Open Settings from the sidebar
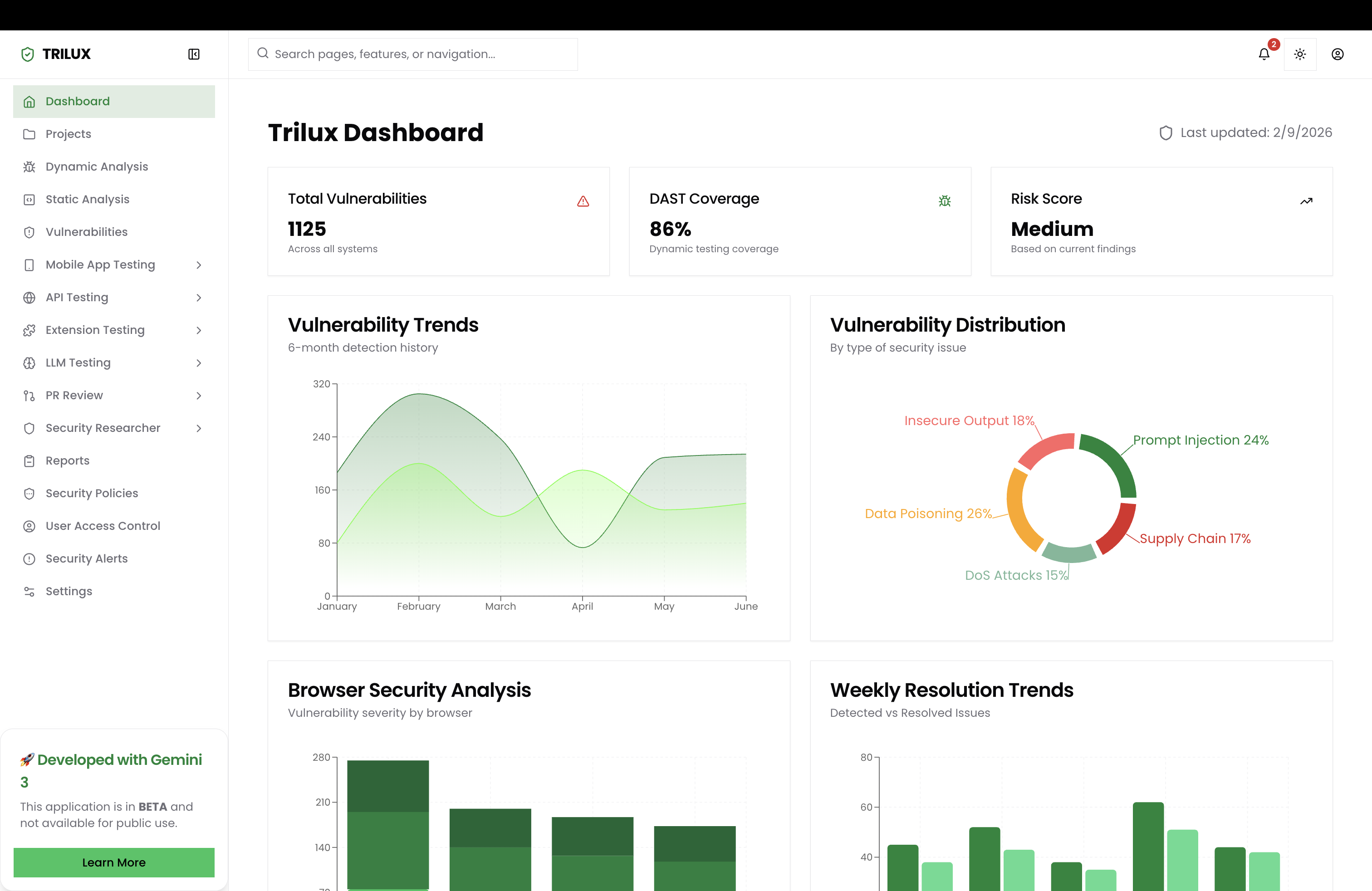1372x891 pixels. click(x=69, y=591)
